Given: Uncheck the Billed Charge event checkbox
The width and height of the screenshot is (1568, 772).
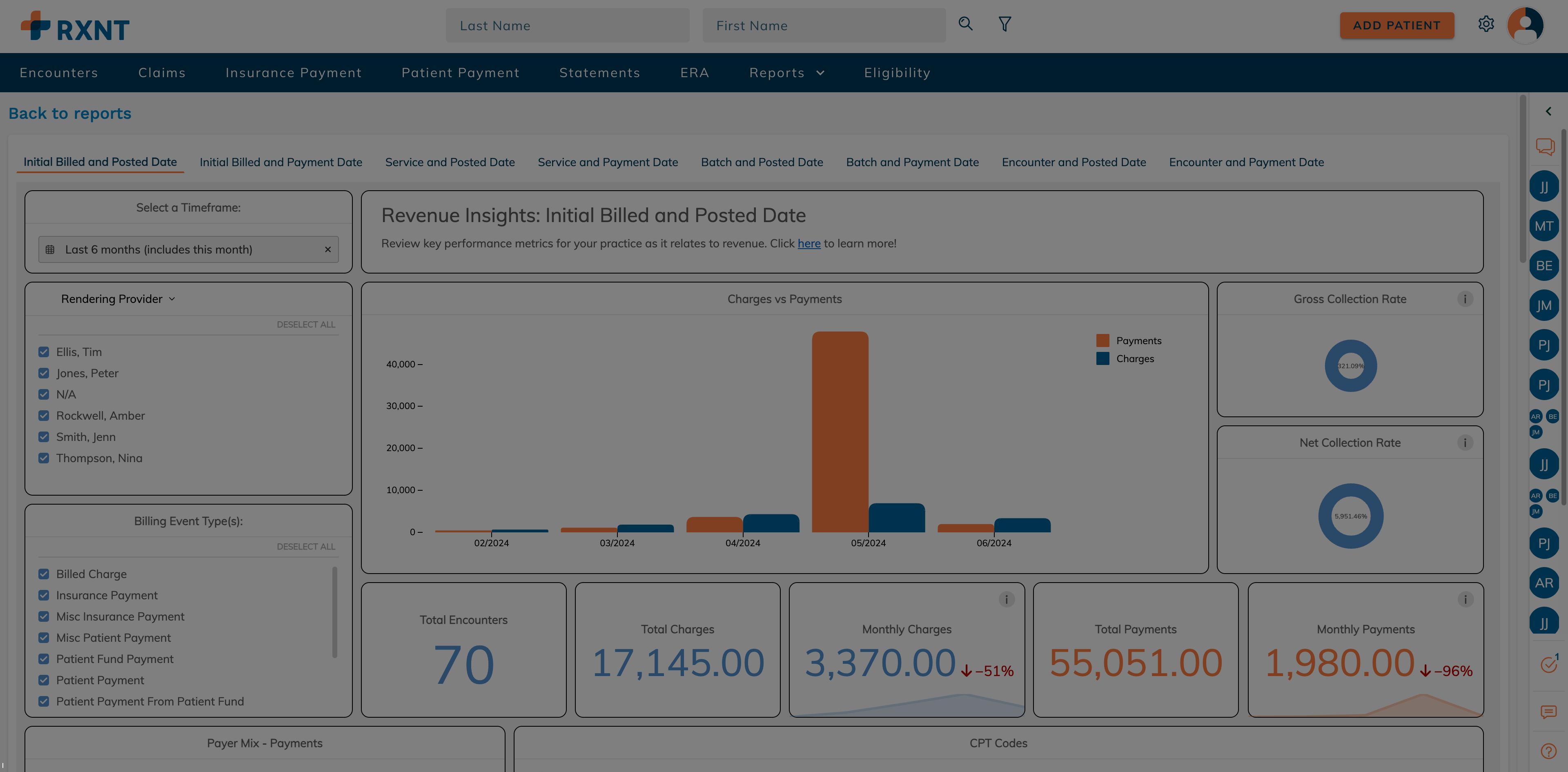Looking at the screenshot, I should click(44, 574).
